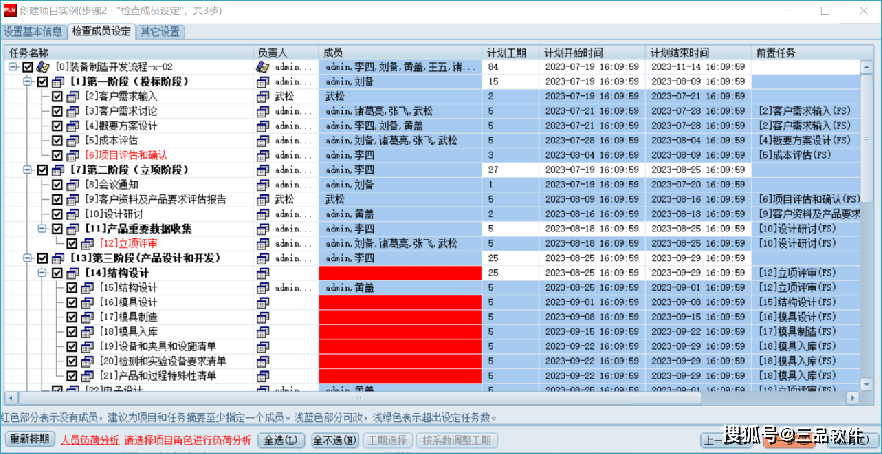Click the 负责人 icon in the 客户需求输入 row
This screenshot has height=454, width=882.
[263, 97]
